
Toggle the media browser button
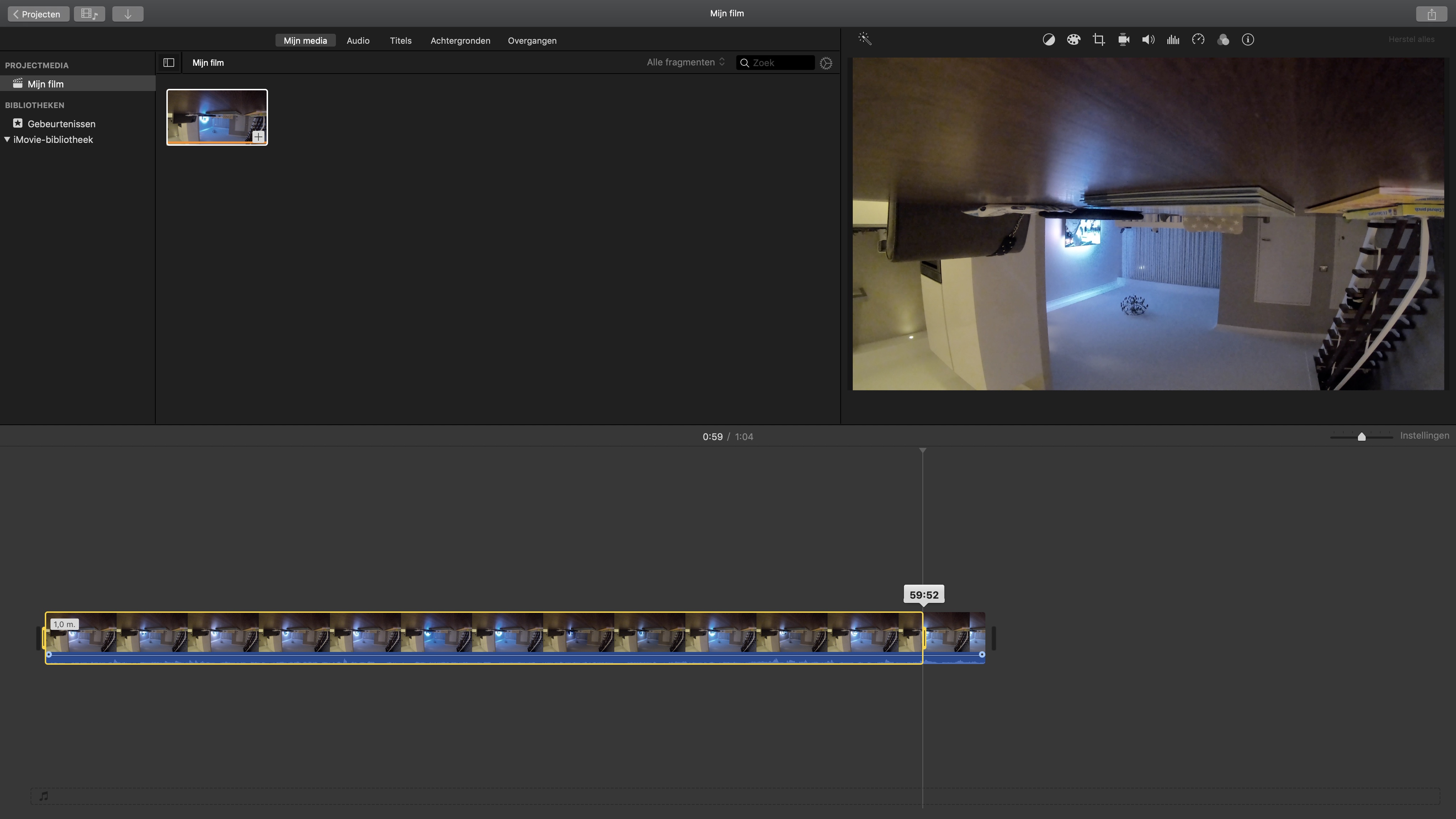(x=89, y=14)
